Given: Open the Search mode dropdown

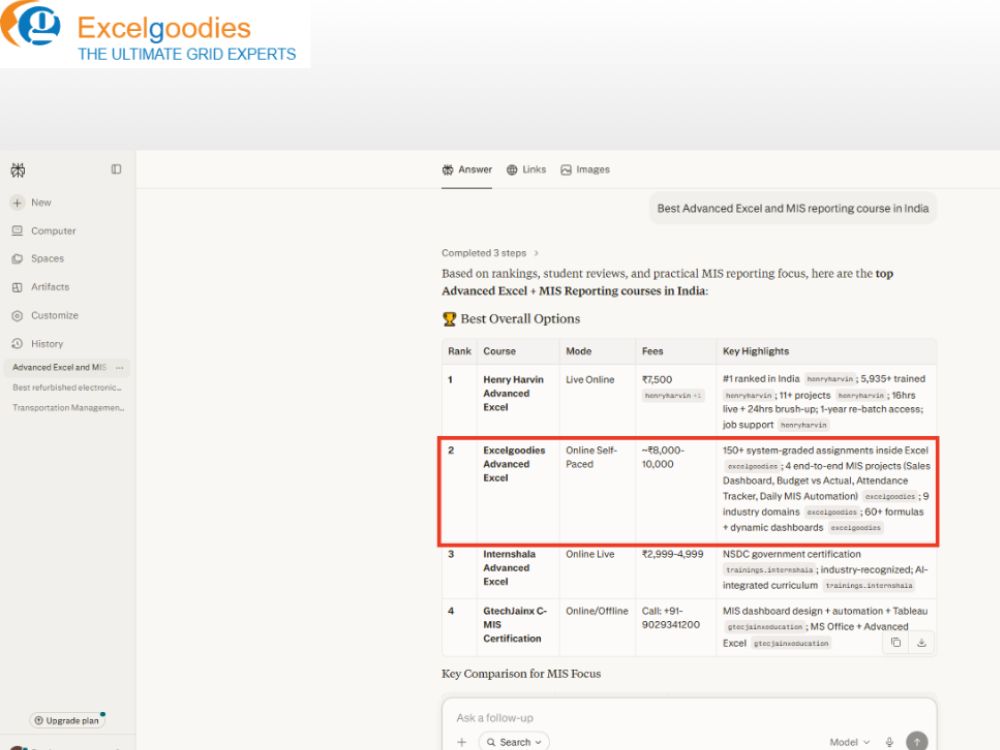Looking at the screenshot, I should tap(514, 742).
